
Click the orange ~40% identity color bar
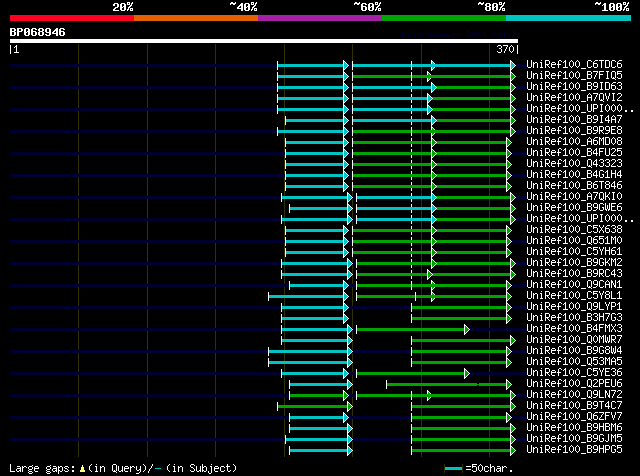tap(196, 18)
